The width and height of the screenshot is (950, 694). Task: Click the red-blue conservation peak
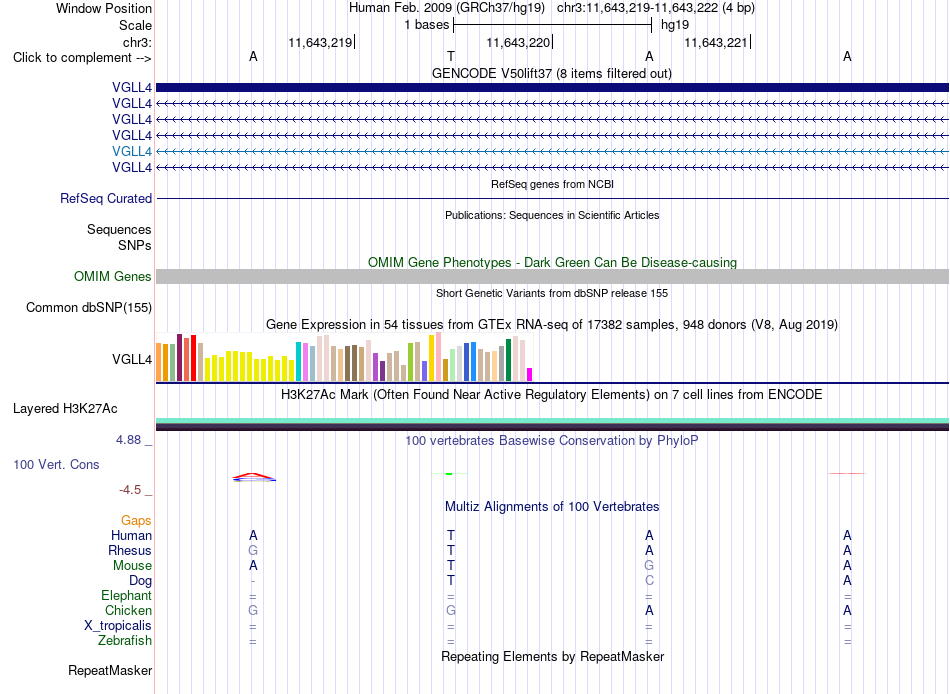point(254,477)
